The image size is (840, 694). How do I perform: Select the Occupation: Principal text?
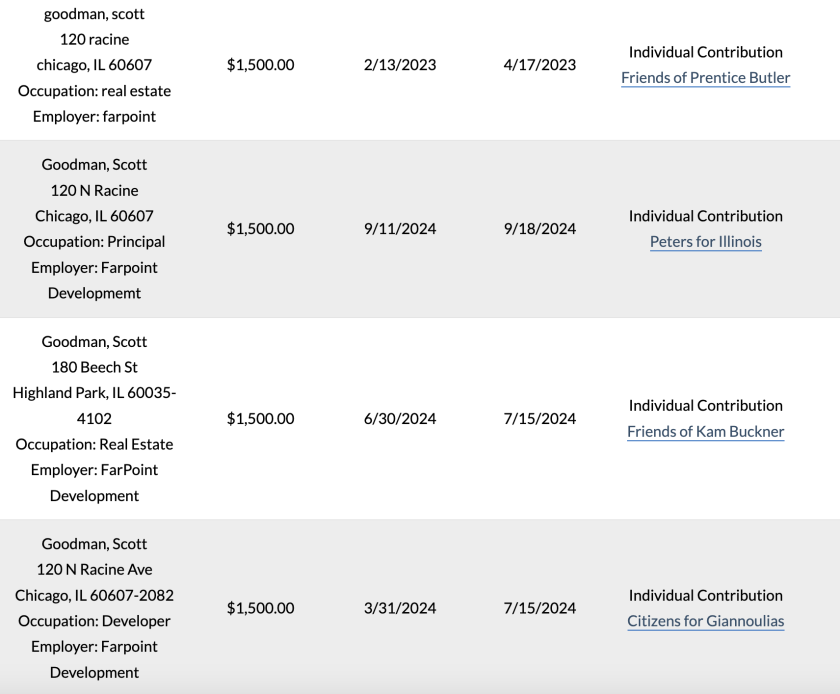click(x=94, y=242)
